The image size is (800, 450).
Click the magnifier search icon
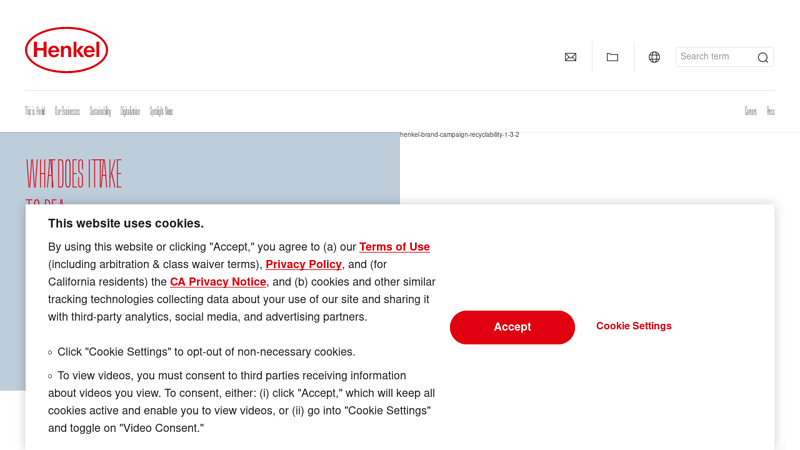click(x=763, y=58)
